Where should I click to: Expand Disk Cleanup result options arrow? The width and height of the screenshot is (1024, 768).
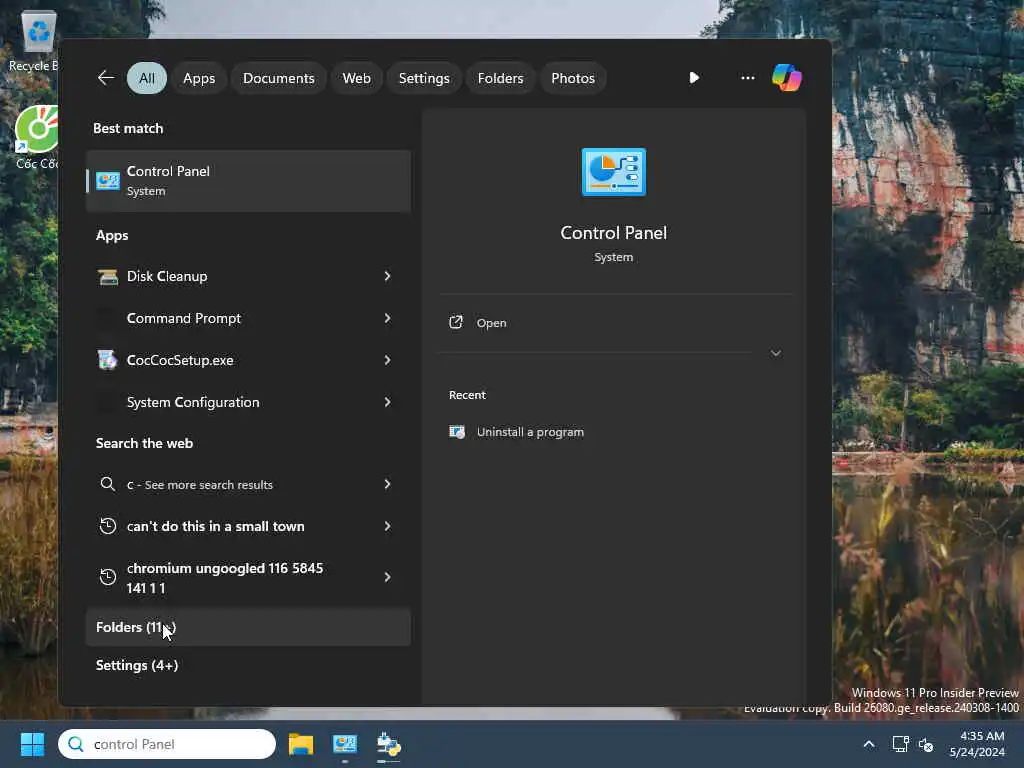(x=387, y=276)
